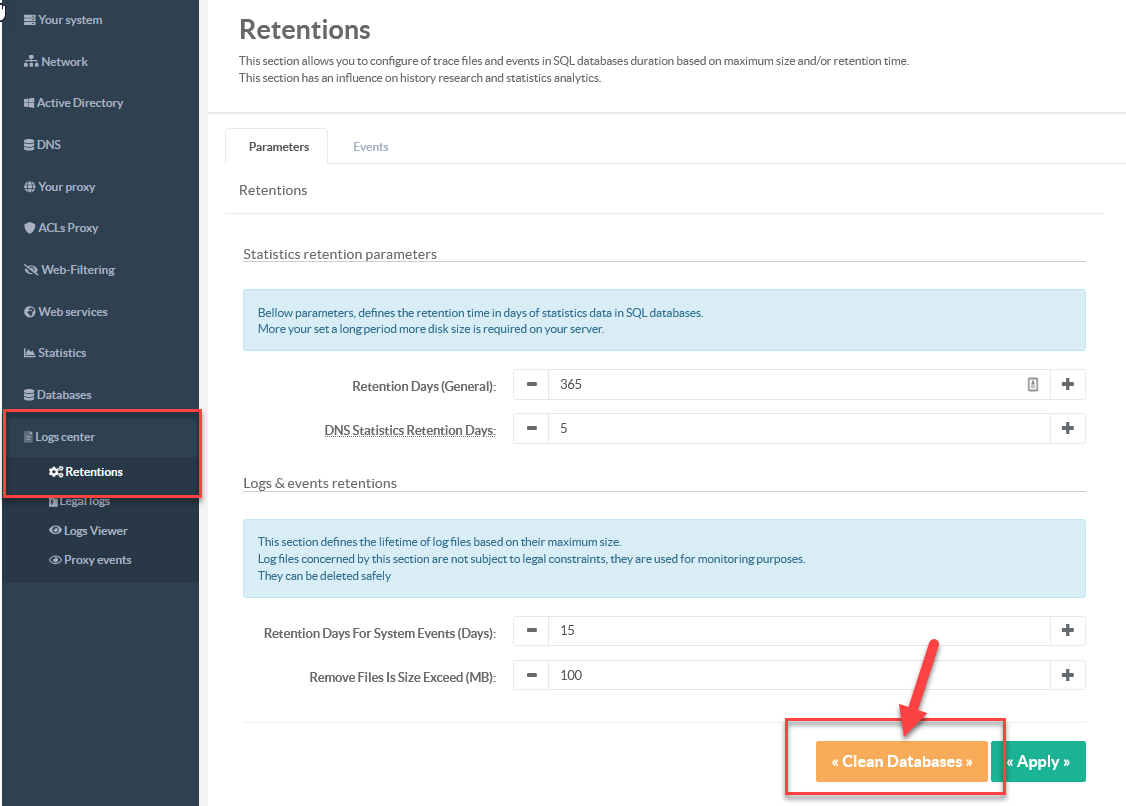
Task: Increase Retention Days (General) with plus
Action: pos(1067,384)
